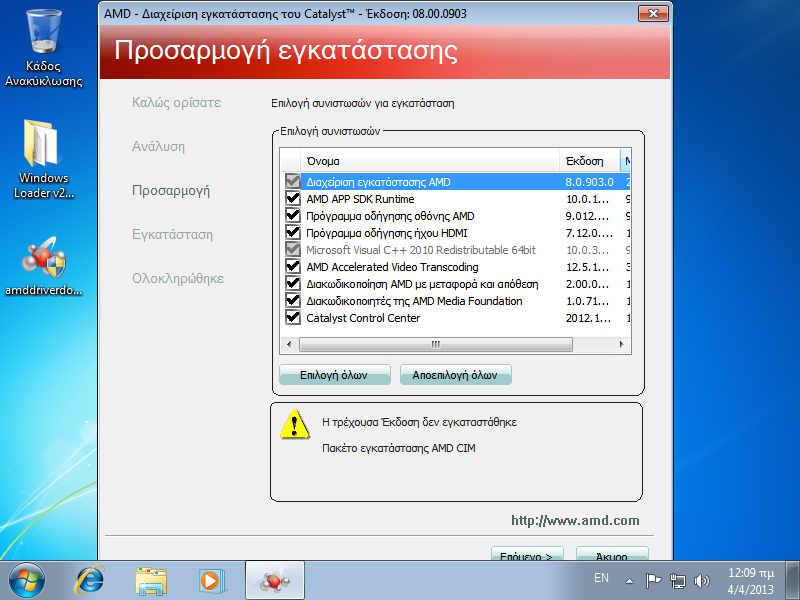Viewport: 800px width, 600px height.
Task: Uncheck Διακωδικοποιητές της AMD Media Foundation checkbox
Action: coord(292,301)
